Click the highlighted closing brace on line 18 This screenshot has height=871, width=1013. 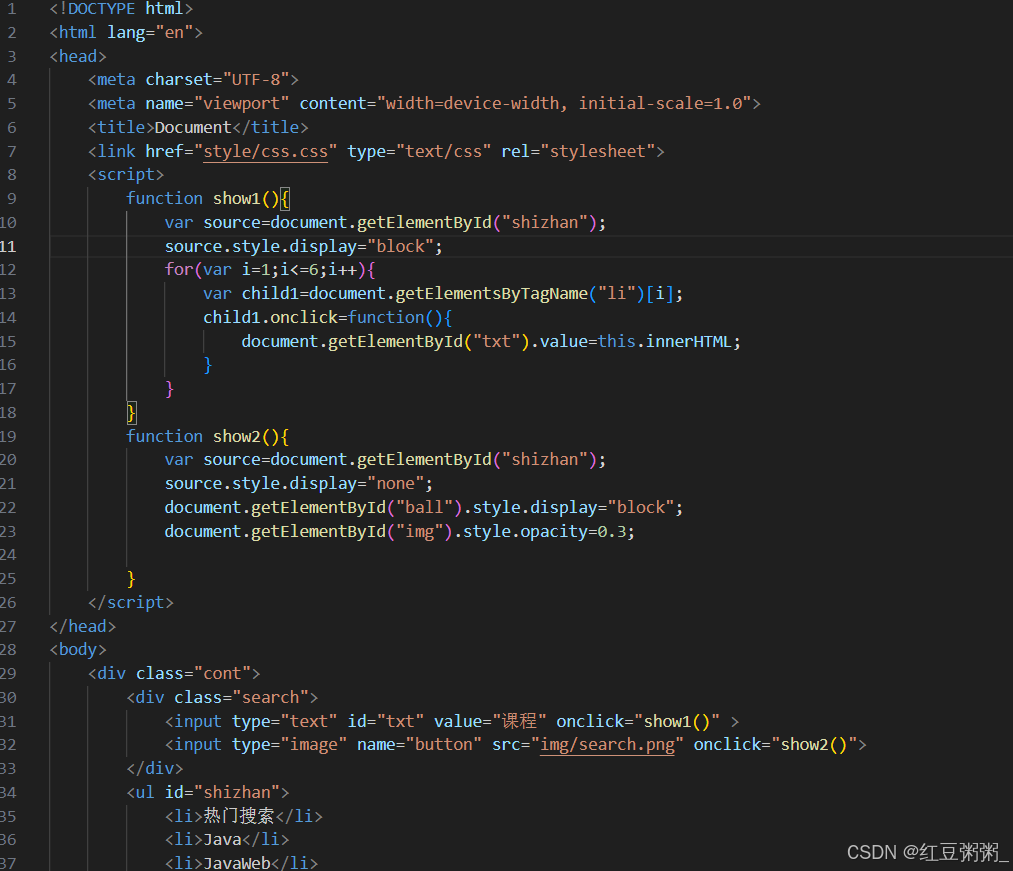(131, 412)
